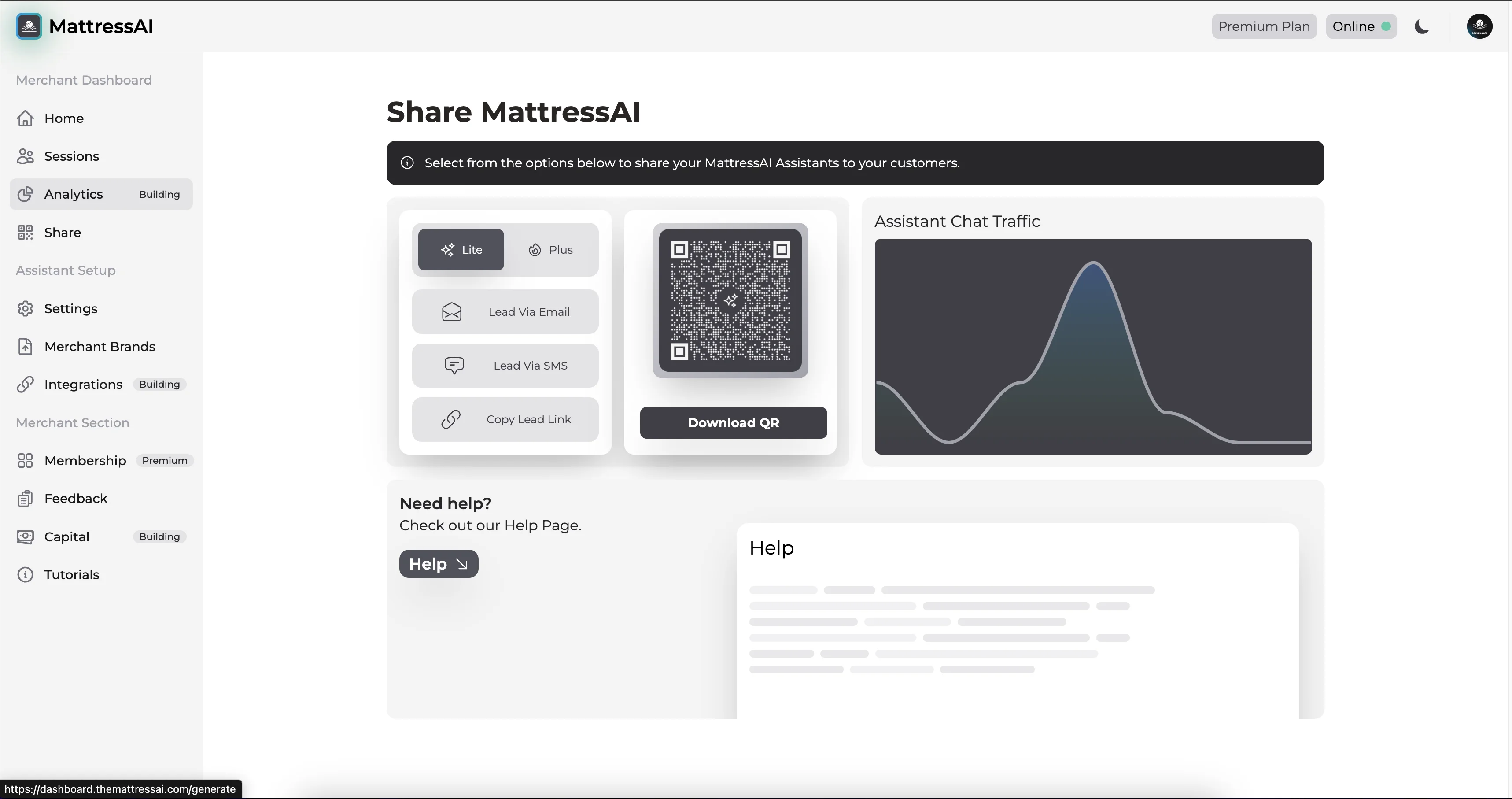Click the Premium badge beside Membership
Image resolution: width=1512 pixels, height=799 pixels.
point(164,461)
